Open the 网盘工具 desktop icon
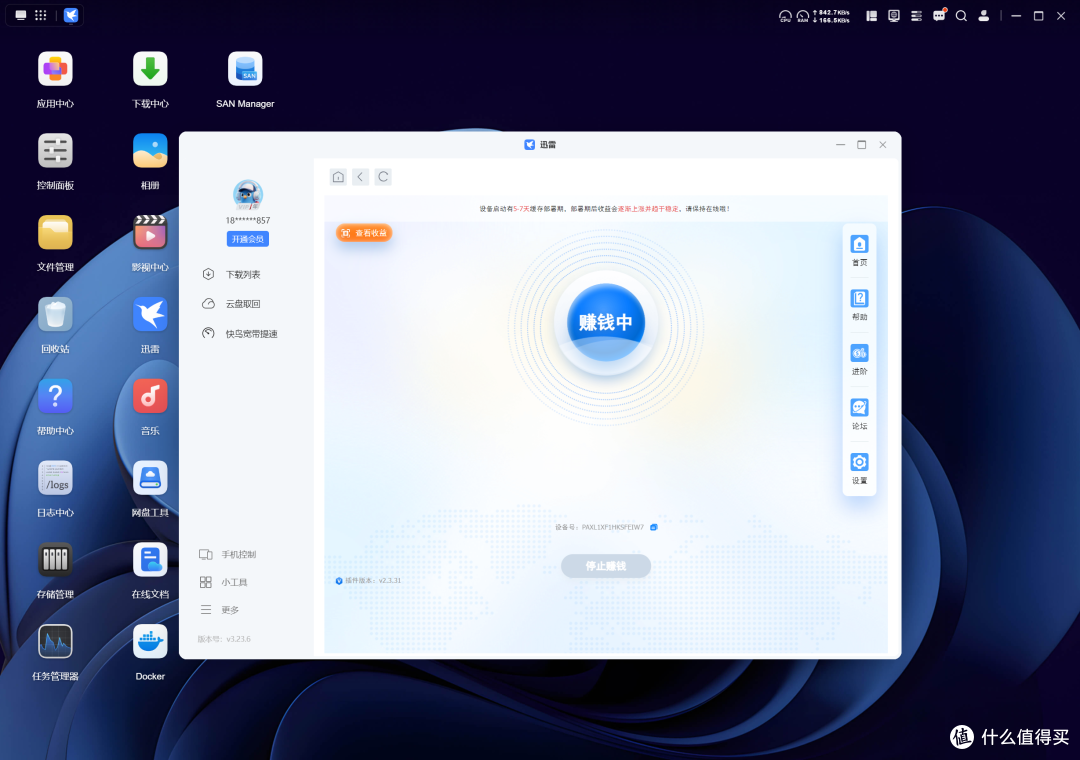 pyautogui.click(x=150, y=478)
